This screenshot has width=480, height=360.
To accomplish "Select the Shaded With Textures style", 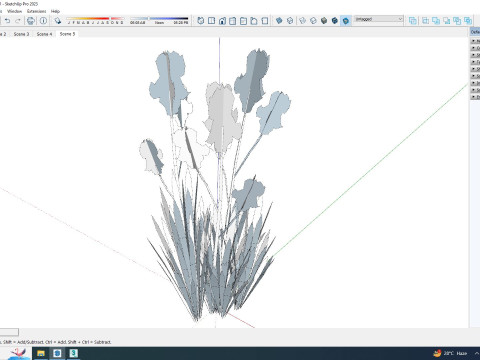I will click(x=335, y=21).
